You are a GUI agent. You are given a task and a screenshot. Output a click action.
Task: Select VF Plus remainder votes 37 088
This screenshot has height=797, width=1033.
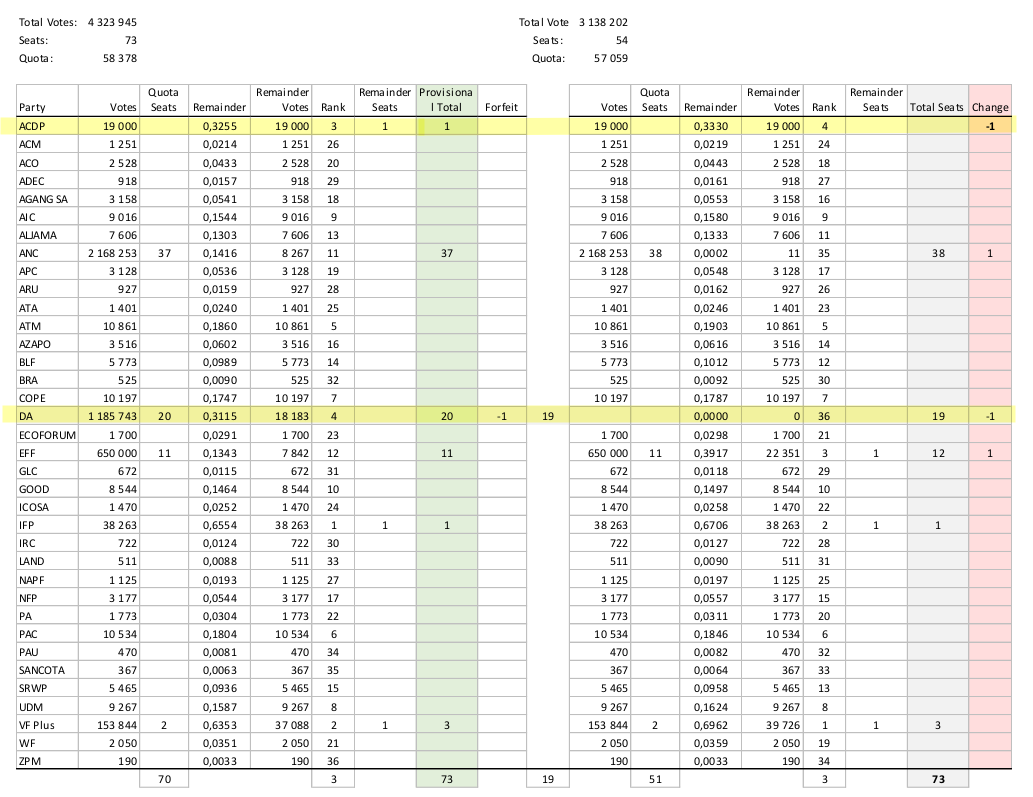[292, 725]
